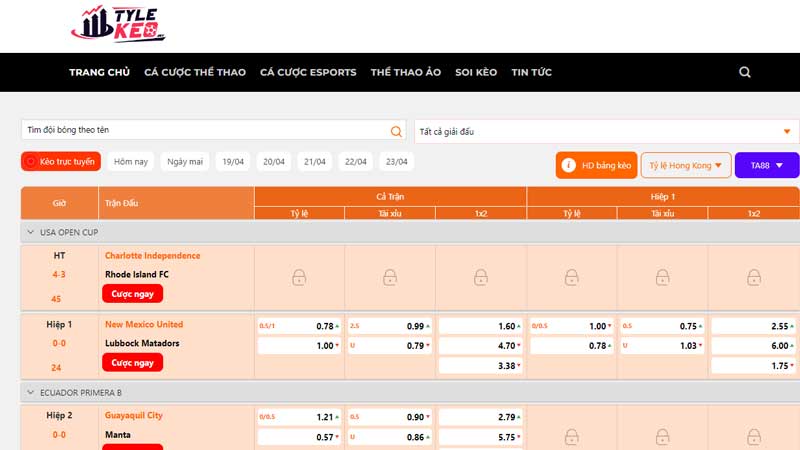This screenshot has width=800, height=450.
Task: Open the Tất cả giải đấu dropdown
Action: 606,131
